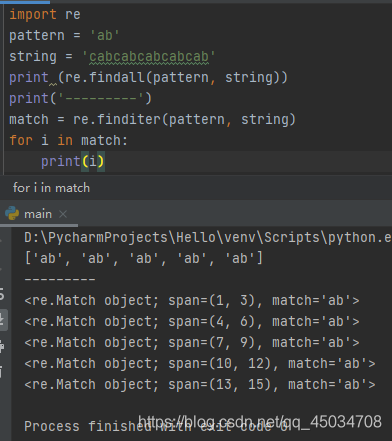Close the main run tab
Viewport: 392px width, 441px height.
[63, 214]
